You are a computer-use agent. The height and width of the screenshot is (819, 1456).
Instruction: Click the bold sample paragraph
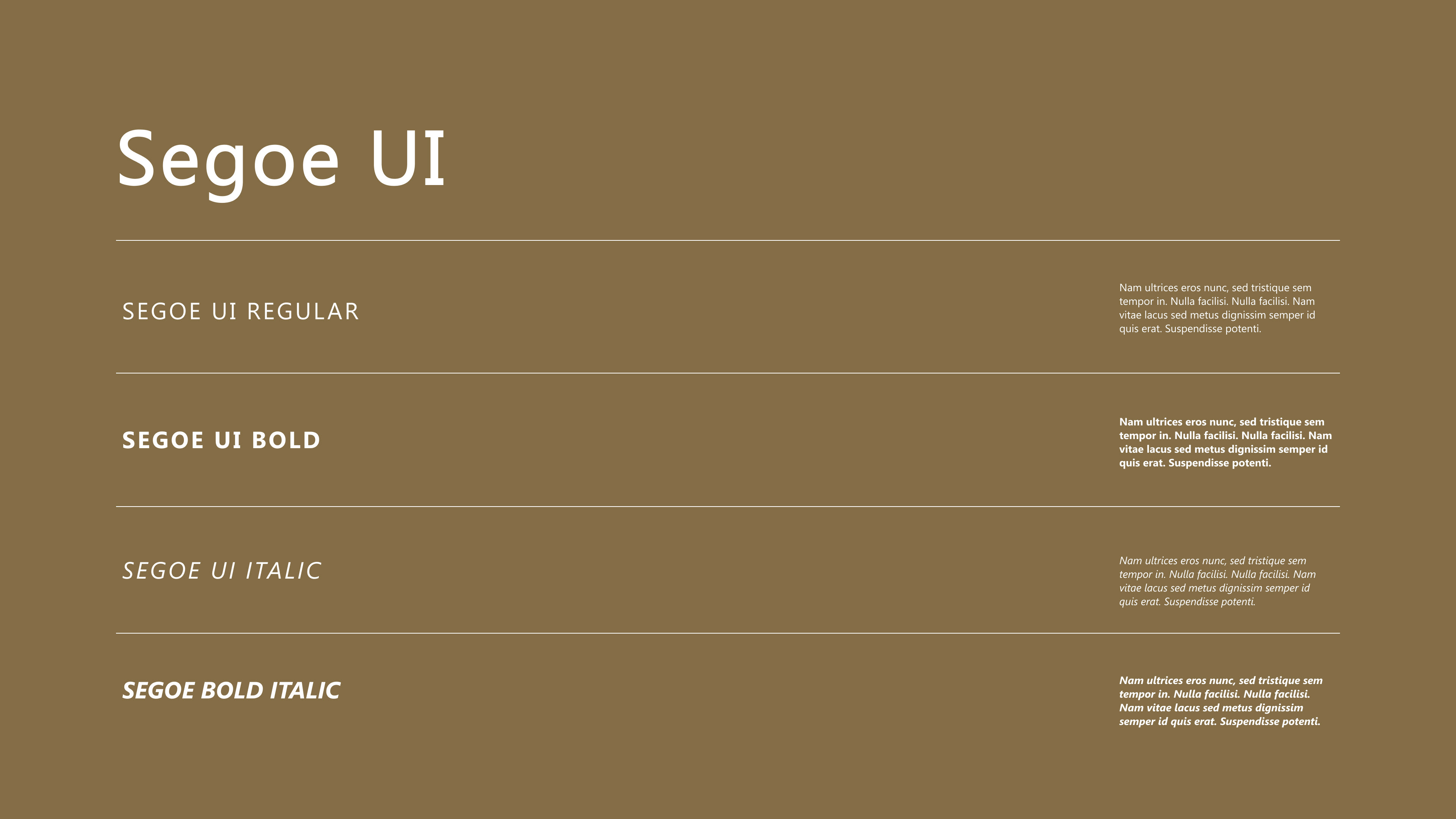1225,442
